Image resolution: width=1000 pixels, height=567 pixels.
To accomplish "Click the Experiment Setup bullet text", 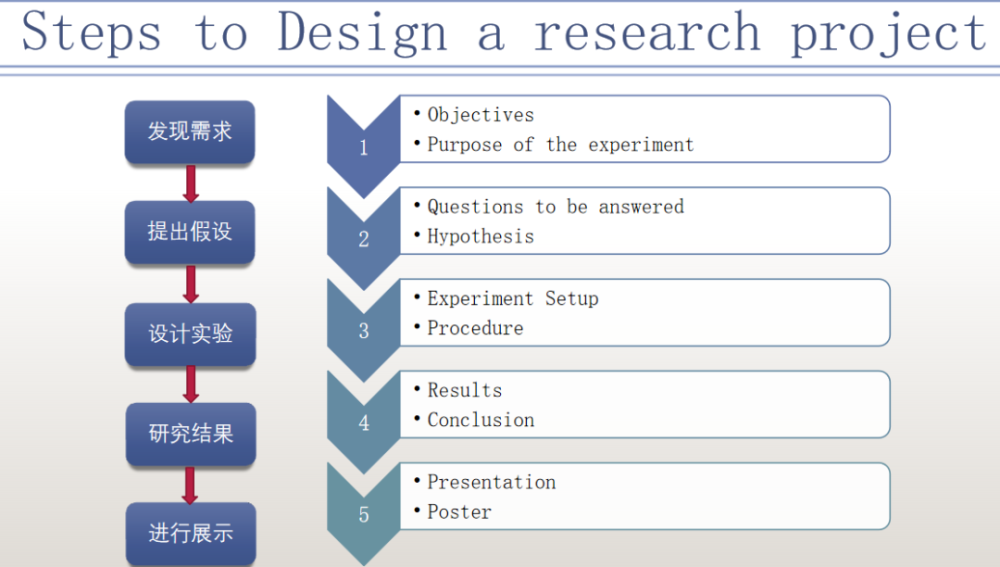I will 513,298.
